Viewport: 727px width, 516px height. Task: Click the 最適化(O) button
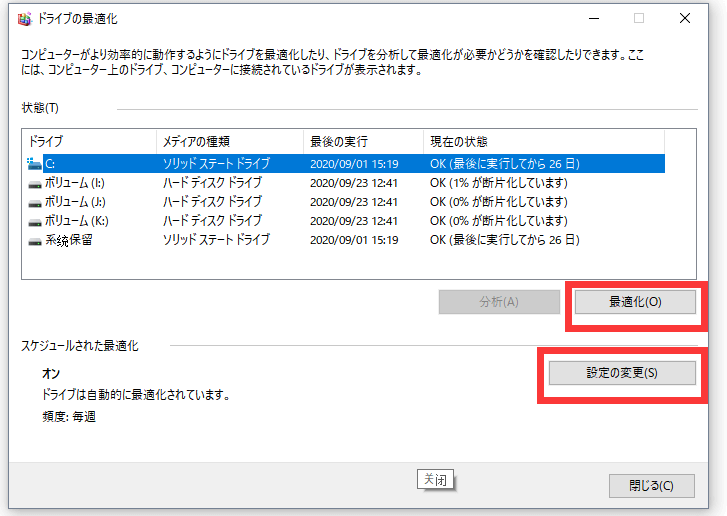click(x=635, y=302)
